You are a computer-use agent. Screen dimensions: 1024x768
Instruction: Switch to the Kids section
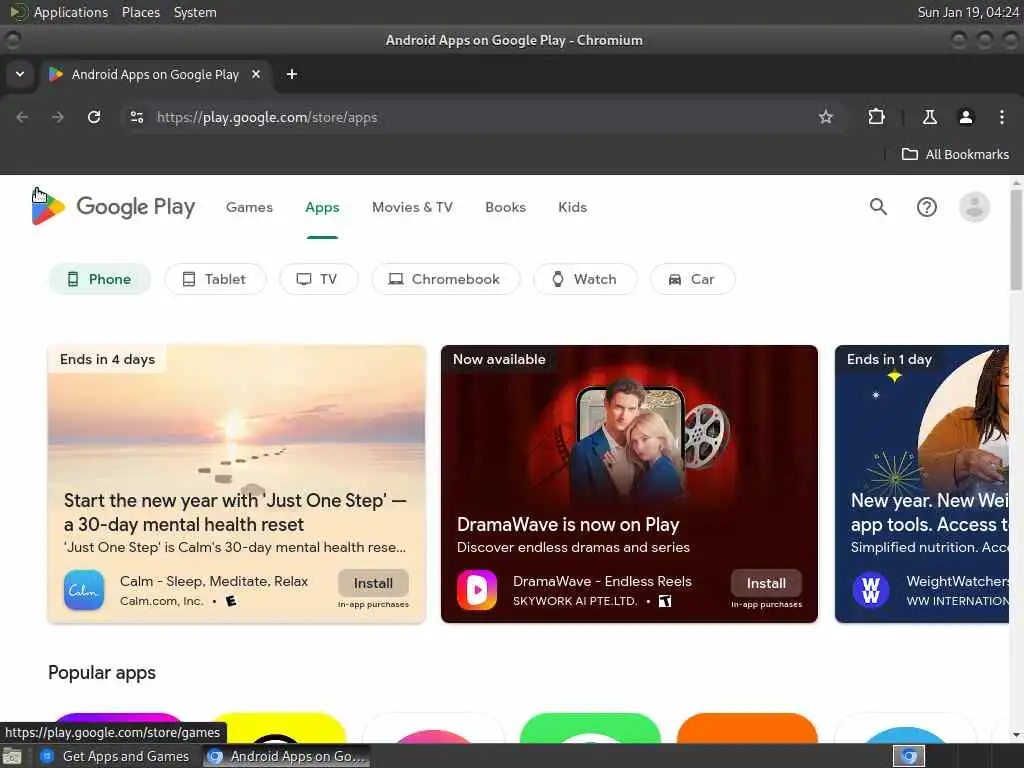(573, 207)
